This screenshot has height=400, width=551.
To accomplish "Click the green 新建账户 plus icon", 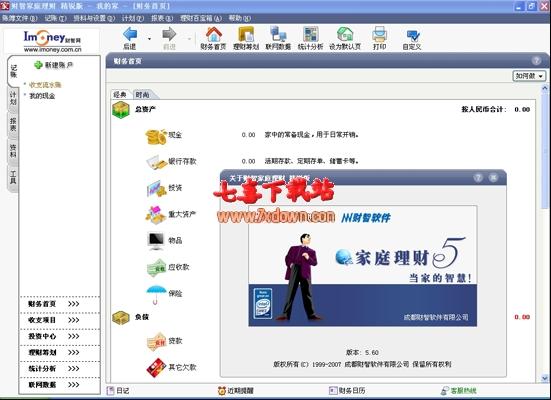I will coord(38,65).
